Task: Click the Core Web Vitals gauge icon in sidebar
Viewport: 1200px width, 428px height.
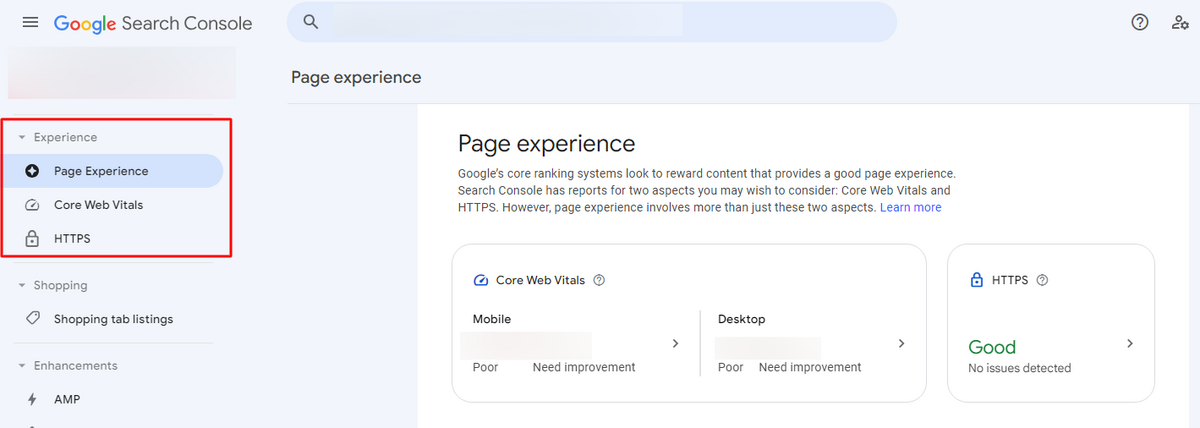Action: pos(32,205)
